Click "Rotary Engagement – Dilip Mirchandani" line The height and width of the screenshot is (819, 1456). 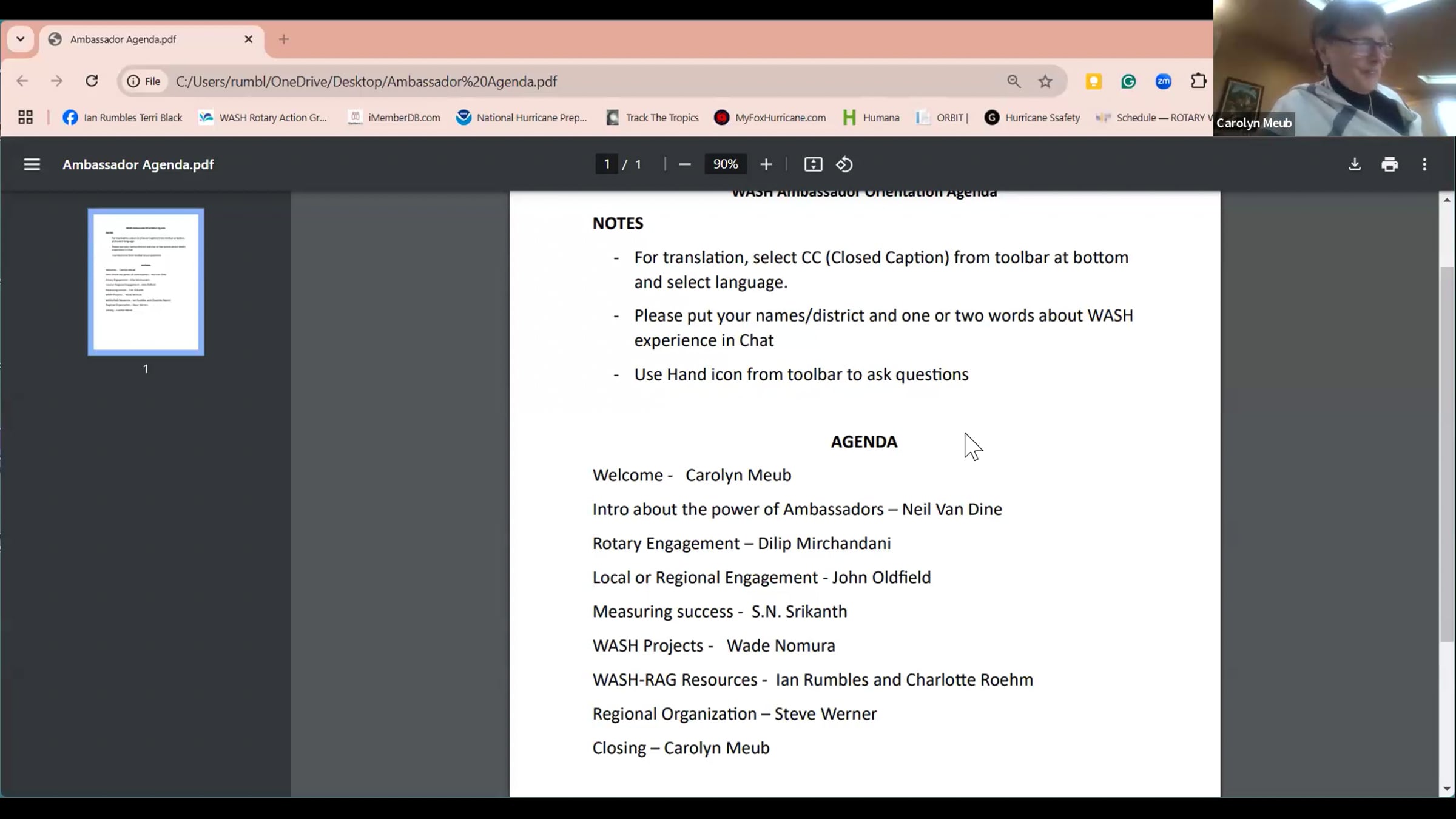click(741, 544)
